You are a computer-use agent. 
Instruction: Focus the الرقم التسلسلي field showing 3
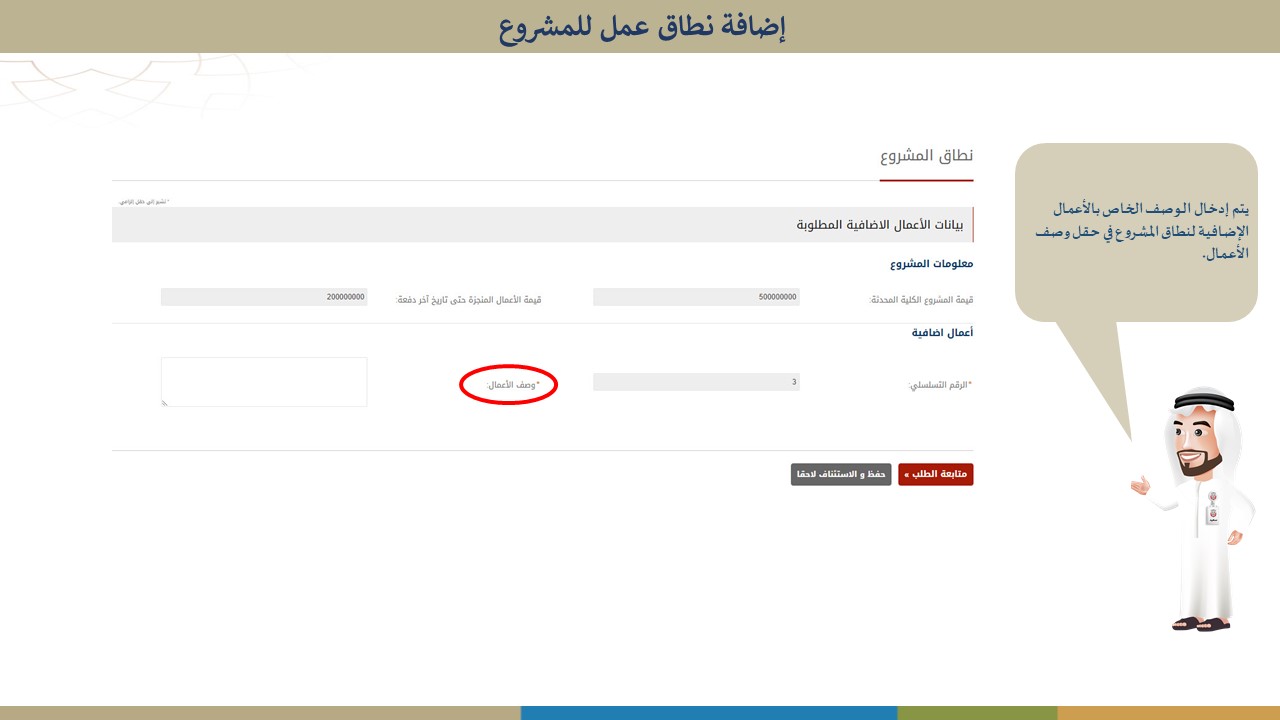click(x=696, y=382)
